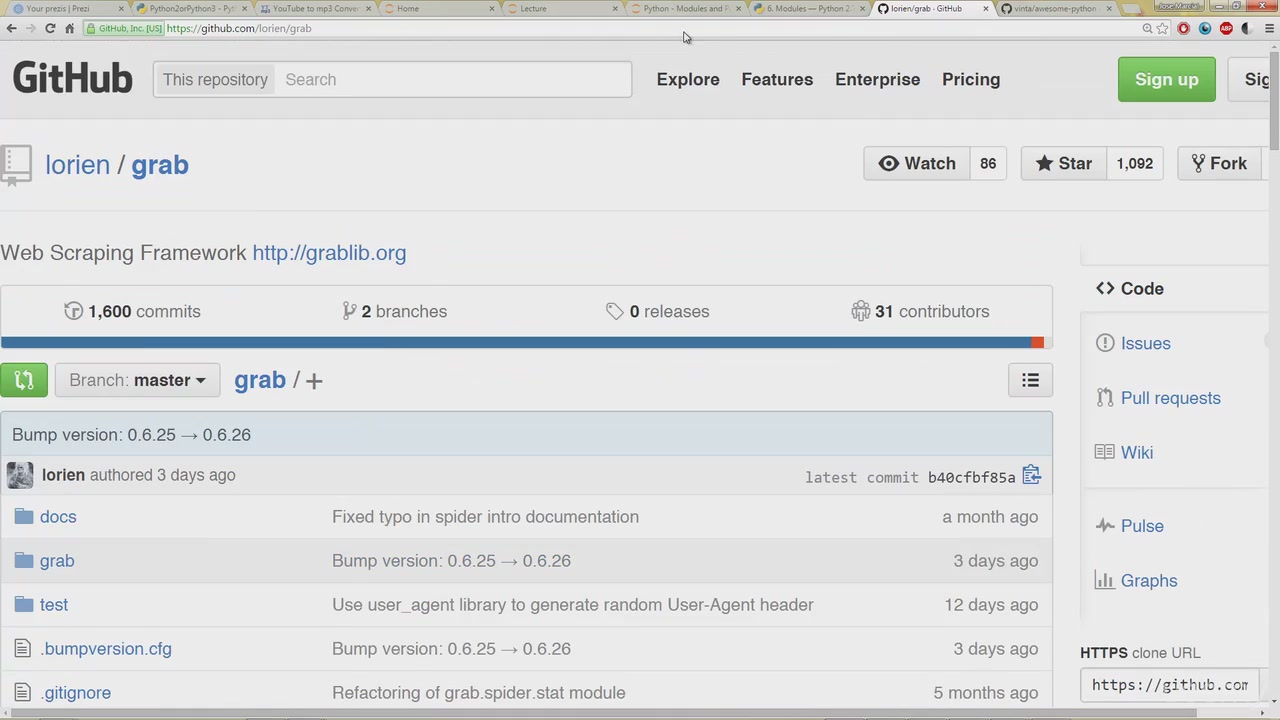Open the 'Fixed typo in spider intro documentation' commit
The width and height of the screenshot is (1280, 720).
[485, 517]
